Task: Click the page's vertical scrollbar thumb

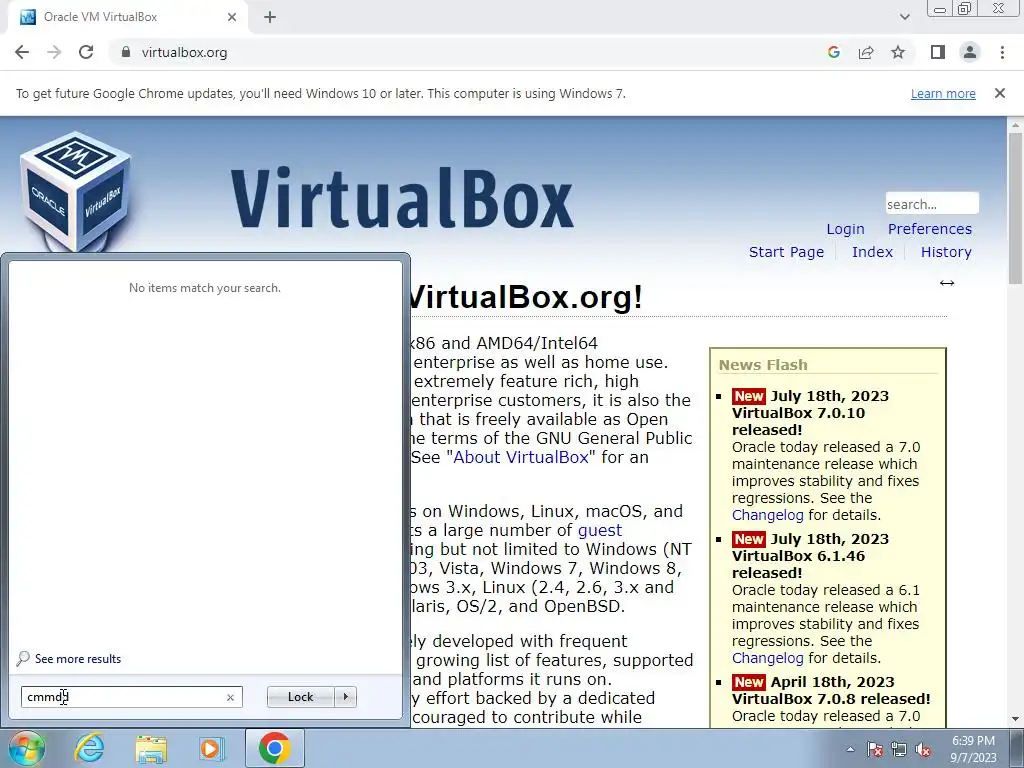Action: [1016, 208]
